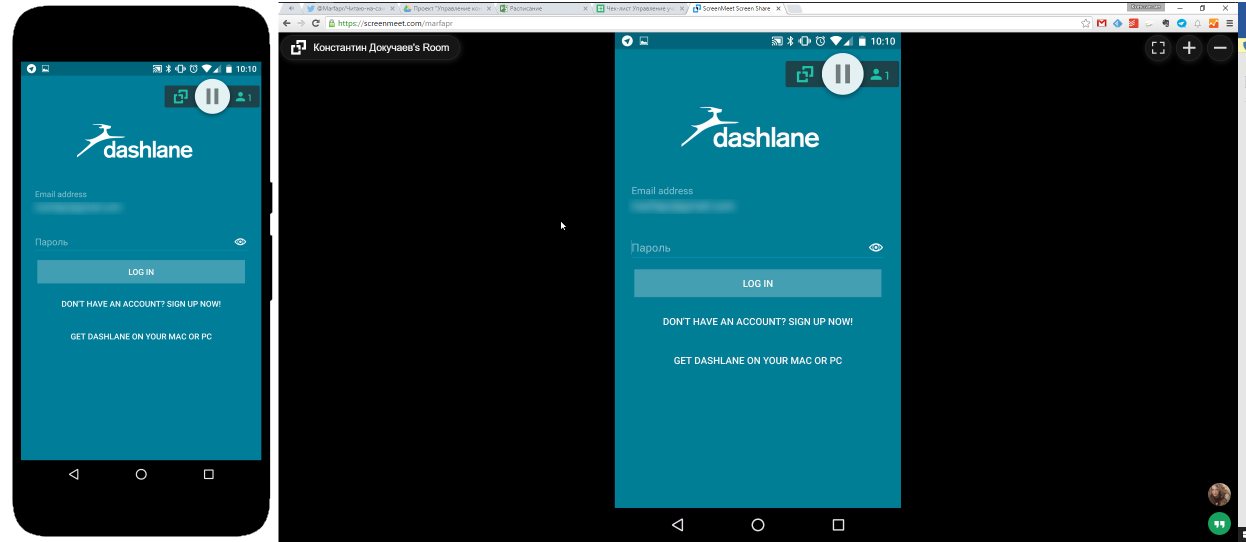Viewport: 1246px width, 542px height.
Task: Tap Android back button in the browser view
Action: pos(677,524)
